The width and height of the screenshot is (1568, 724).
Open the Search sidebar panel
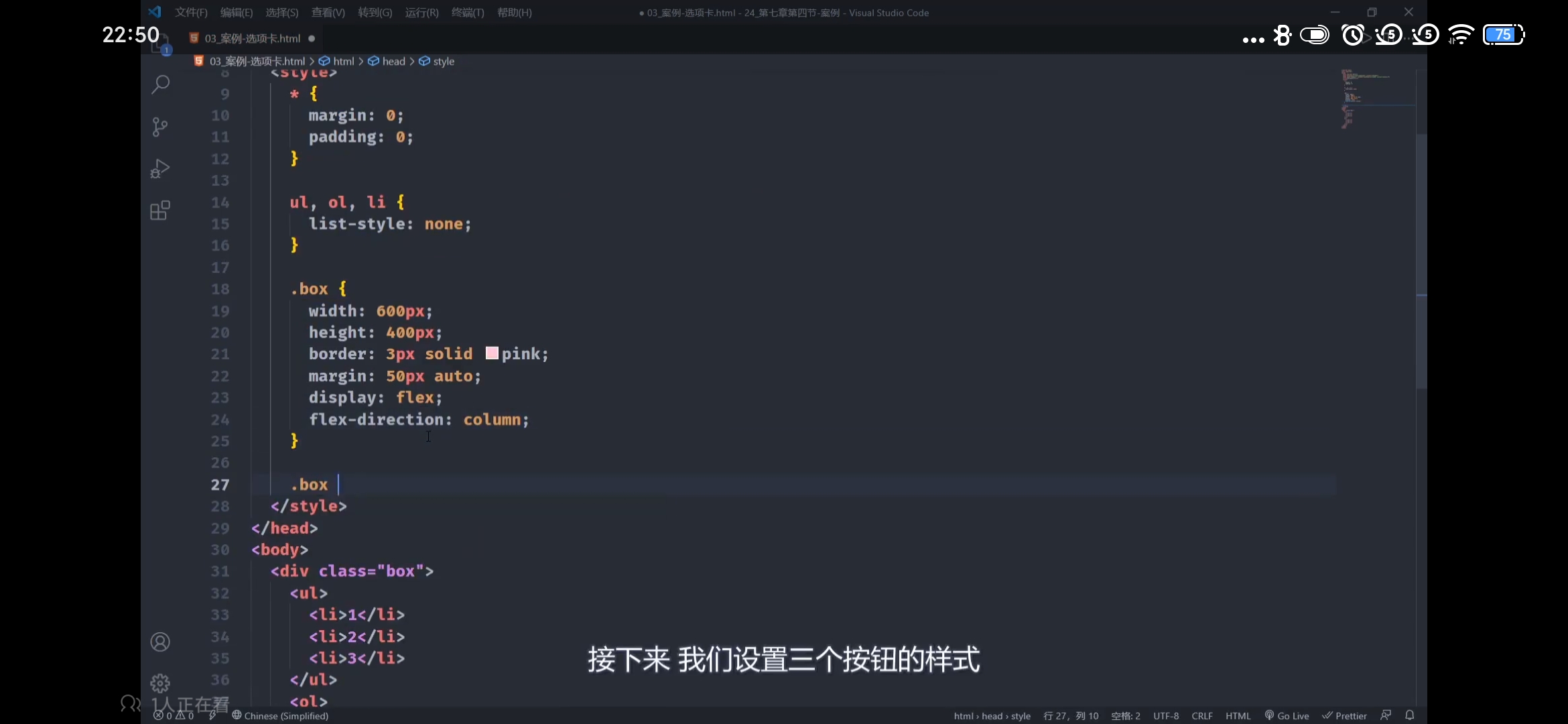click(x=160, y=84)
